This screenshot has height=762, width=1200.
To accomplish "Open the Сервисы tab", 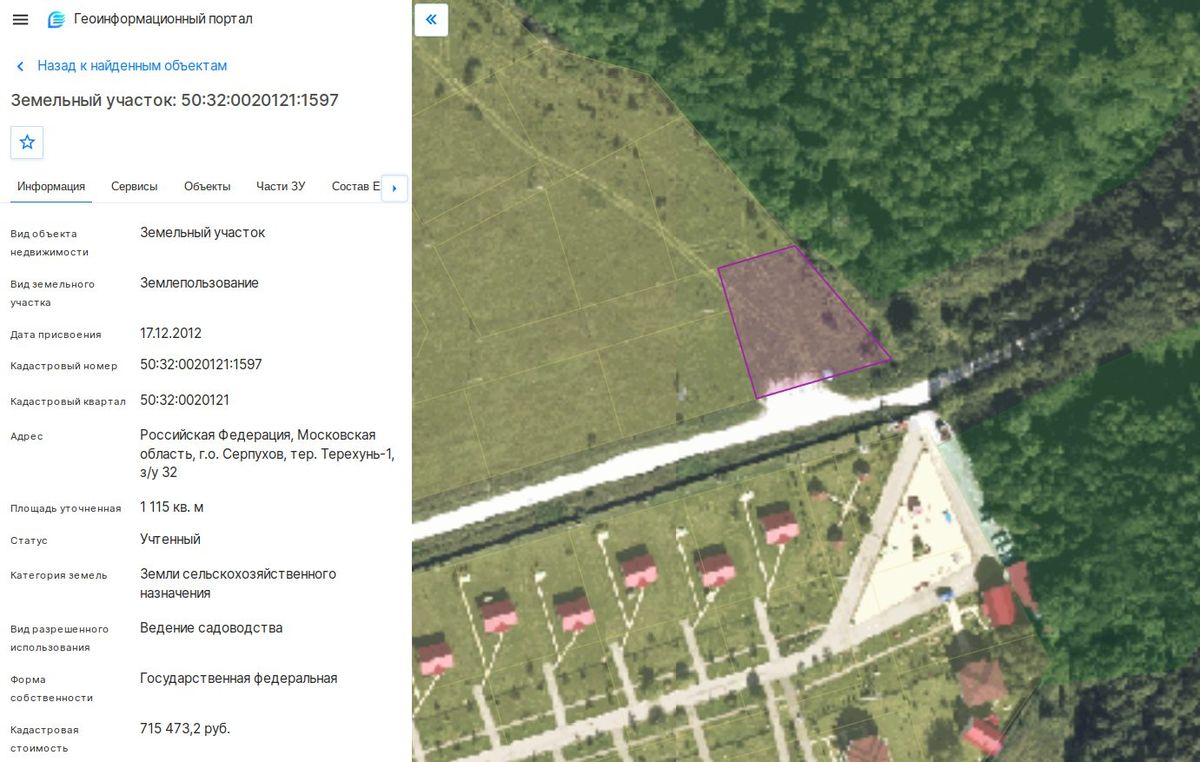I will [134, 187].
